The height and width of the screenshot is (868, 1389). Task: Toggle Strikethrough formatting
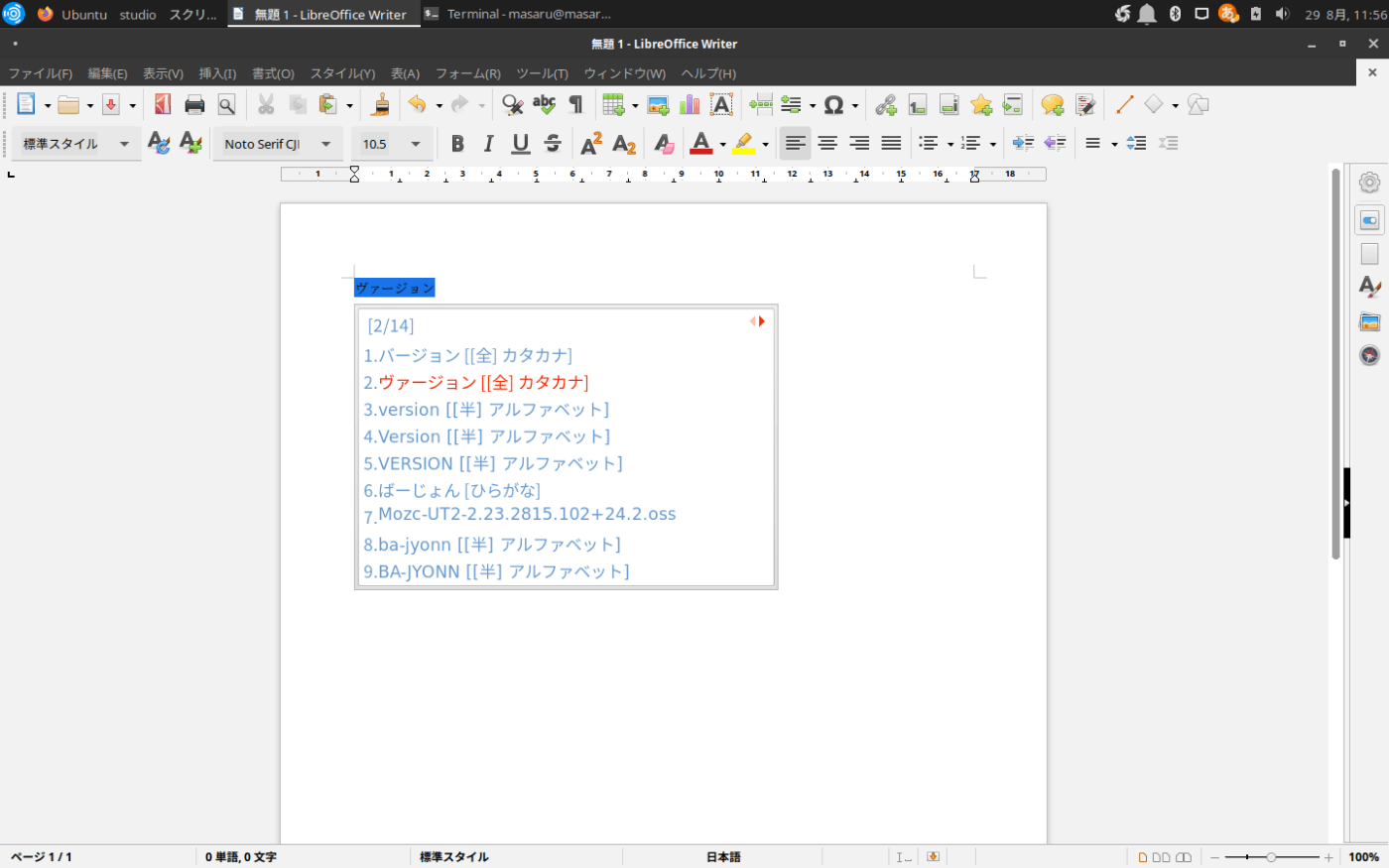553,143
